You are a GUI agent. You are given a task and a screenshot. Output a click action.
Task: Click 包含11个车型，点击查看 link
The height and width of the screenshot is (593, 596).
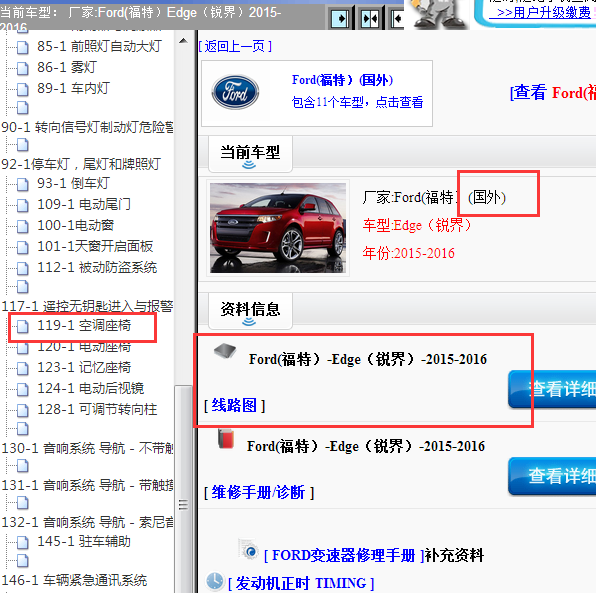pyautogui.click(x=357, y=102)
